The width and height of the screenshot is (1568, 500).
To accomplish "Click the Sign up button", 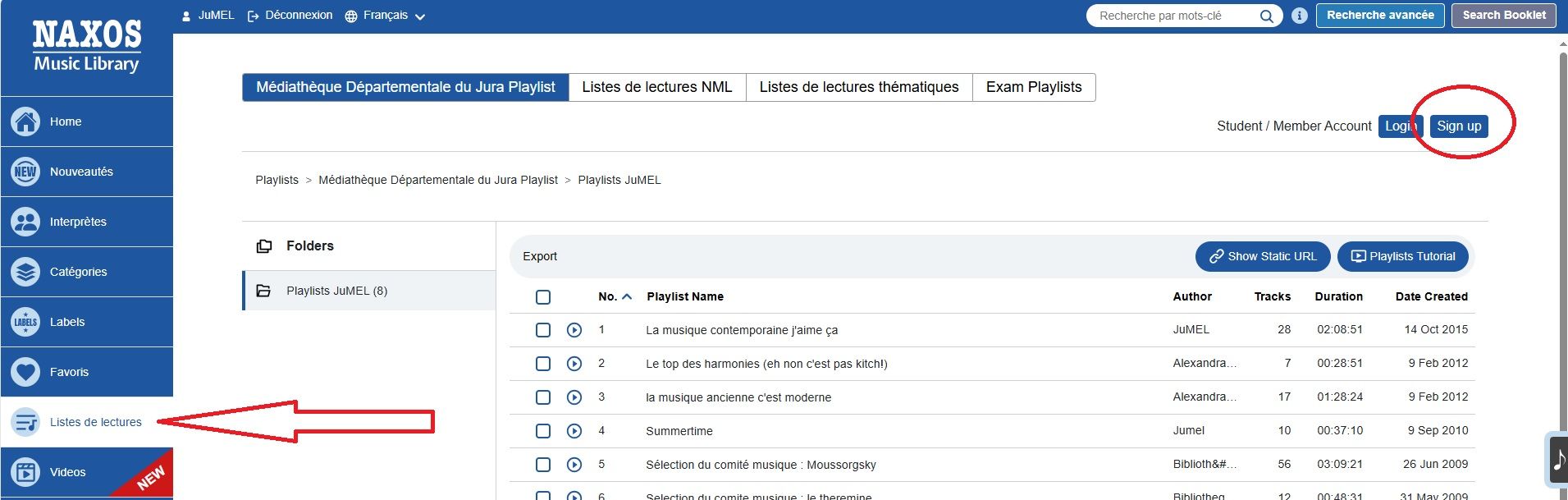I will [1459, 126].
